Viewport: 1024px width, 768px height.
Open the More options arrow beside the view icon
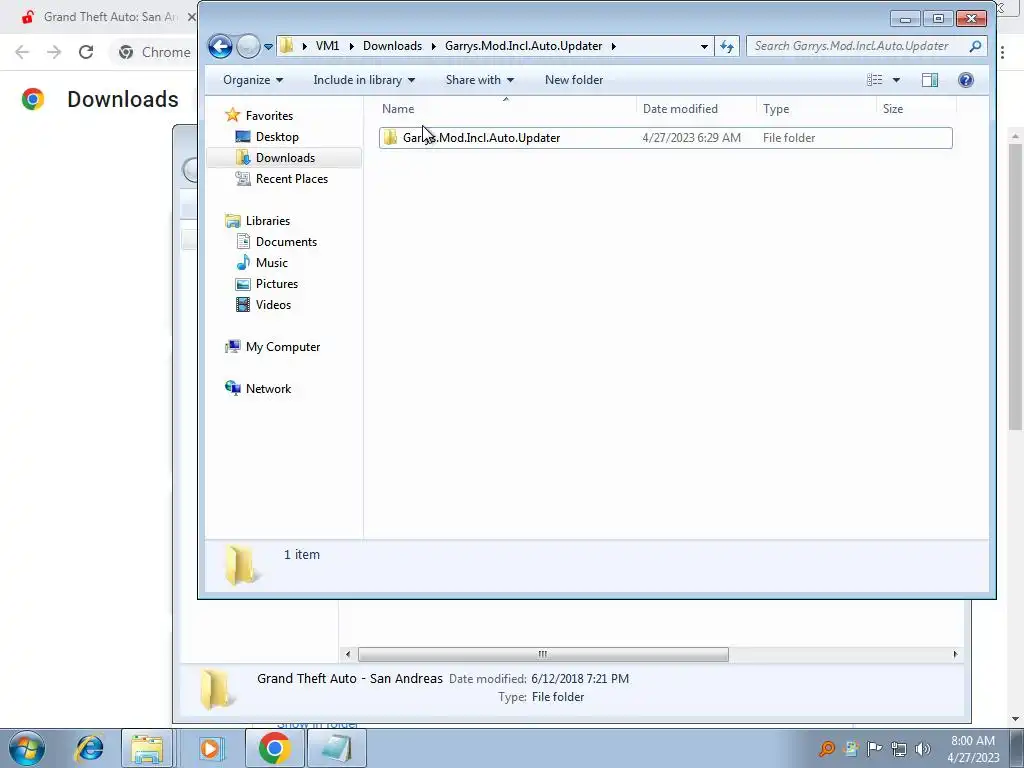click(896, 80)
